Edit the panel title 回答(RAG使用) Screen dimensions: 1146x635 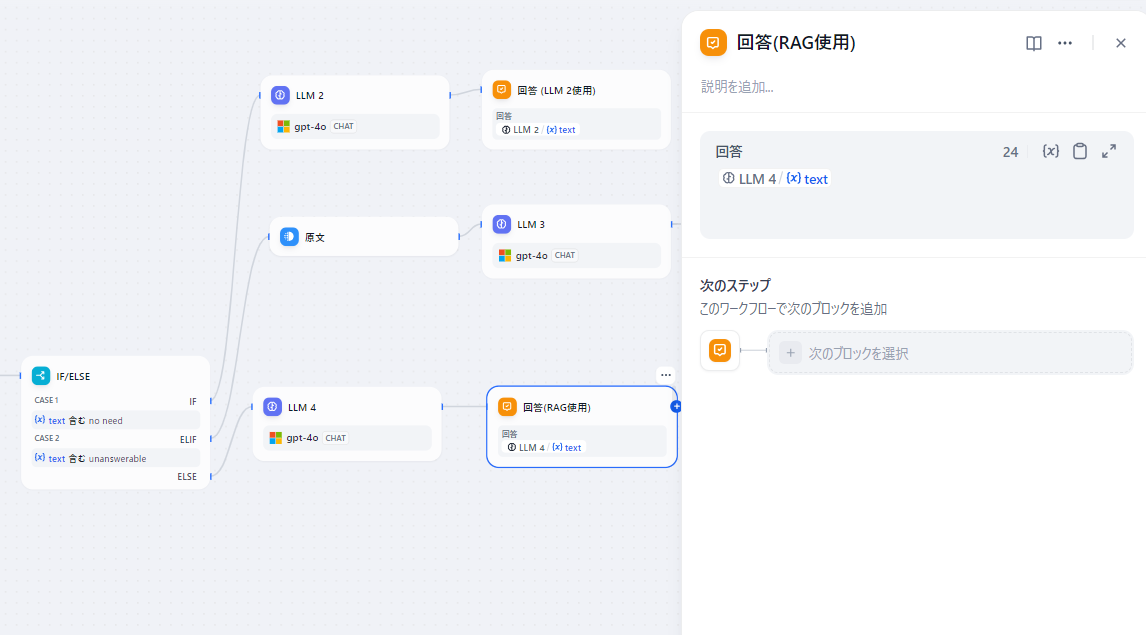(x=796, y=43)
